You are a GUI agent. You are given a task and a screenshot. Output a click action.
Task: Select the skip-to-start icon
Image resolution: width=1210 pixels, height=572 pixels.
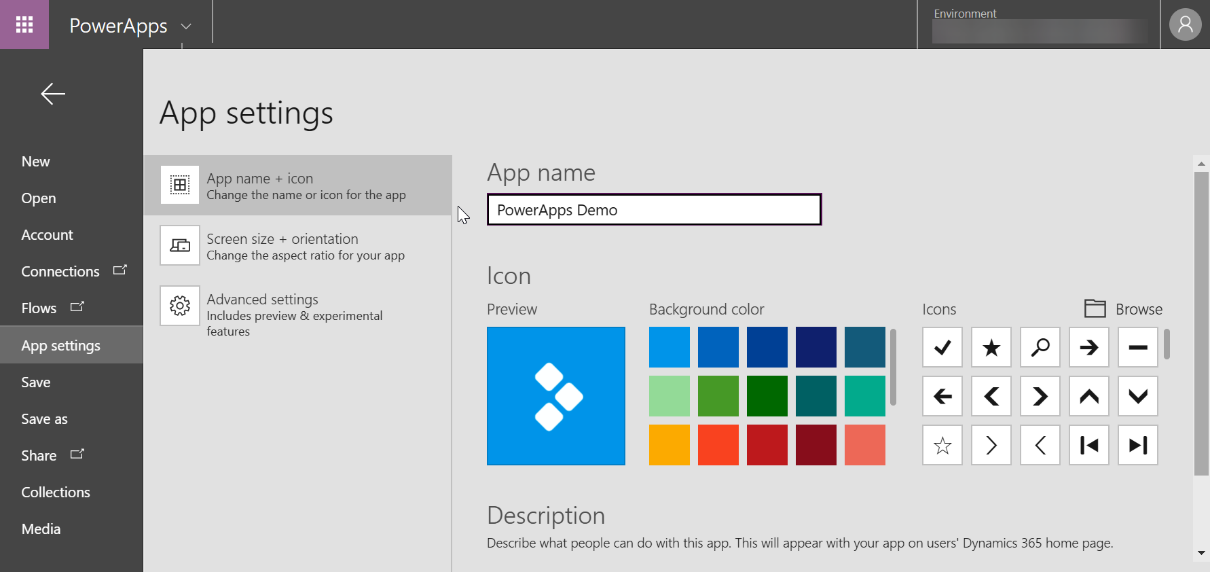[1089, 445]
